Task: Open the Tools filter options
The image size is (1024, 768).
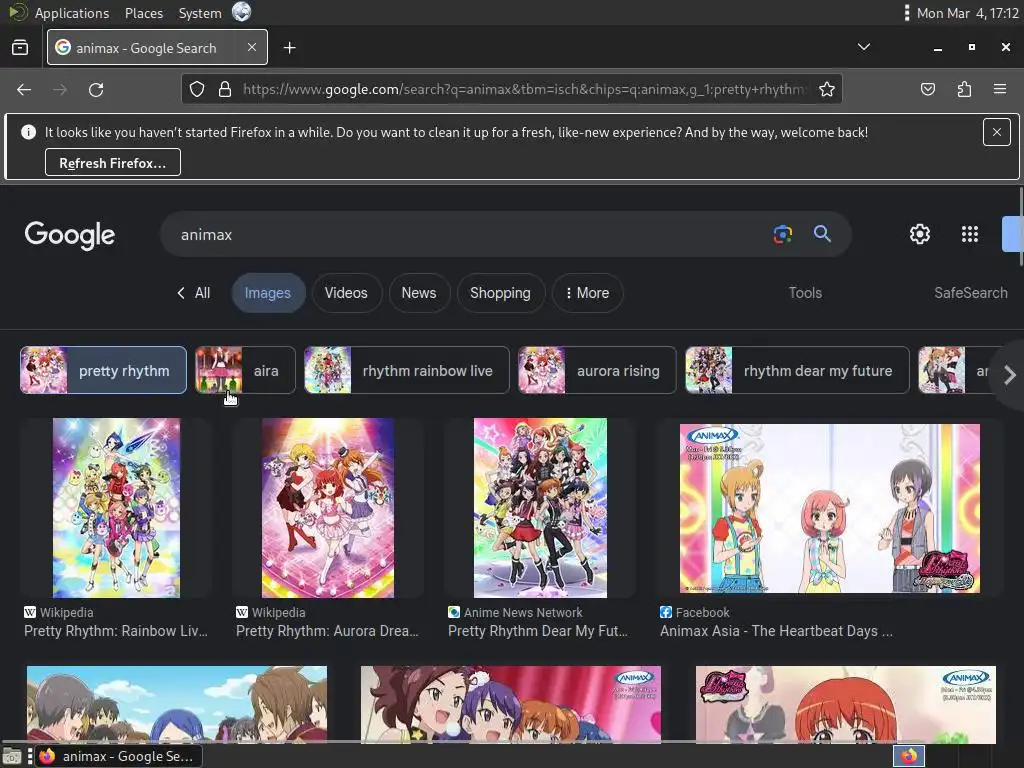Action: pyautogui.click(x=805, y=293)
